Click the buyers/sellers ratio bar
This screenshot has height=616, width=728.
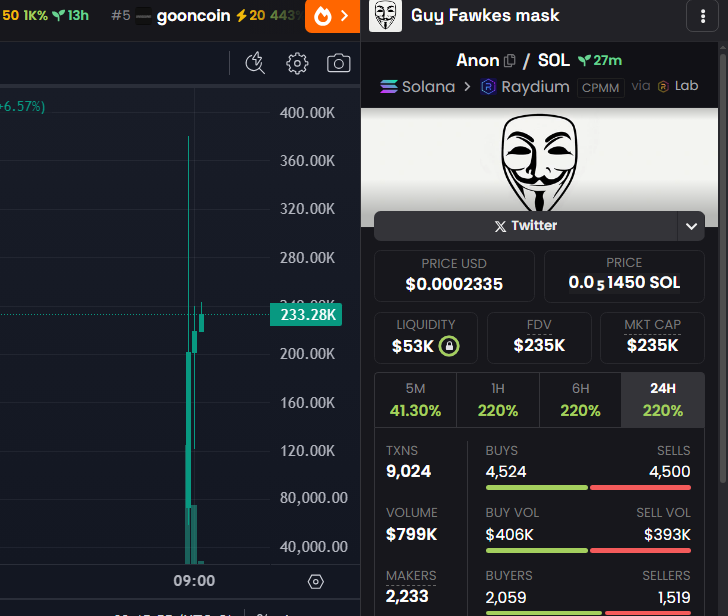[588, 613]
